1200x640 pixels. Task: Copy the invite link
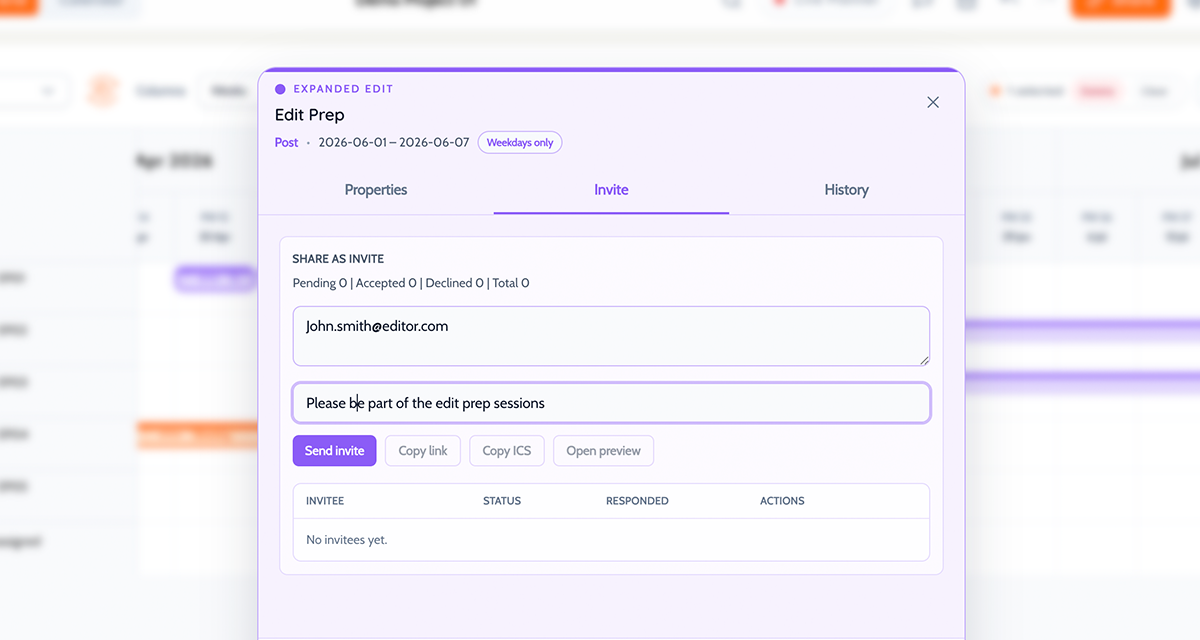(423, 451)
